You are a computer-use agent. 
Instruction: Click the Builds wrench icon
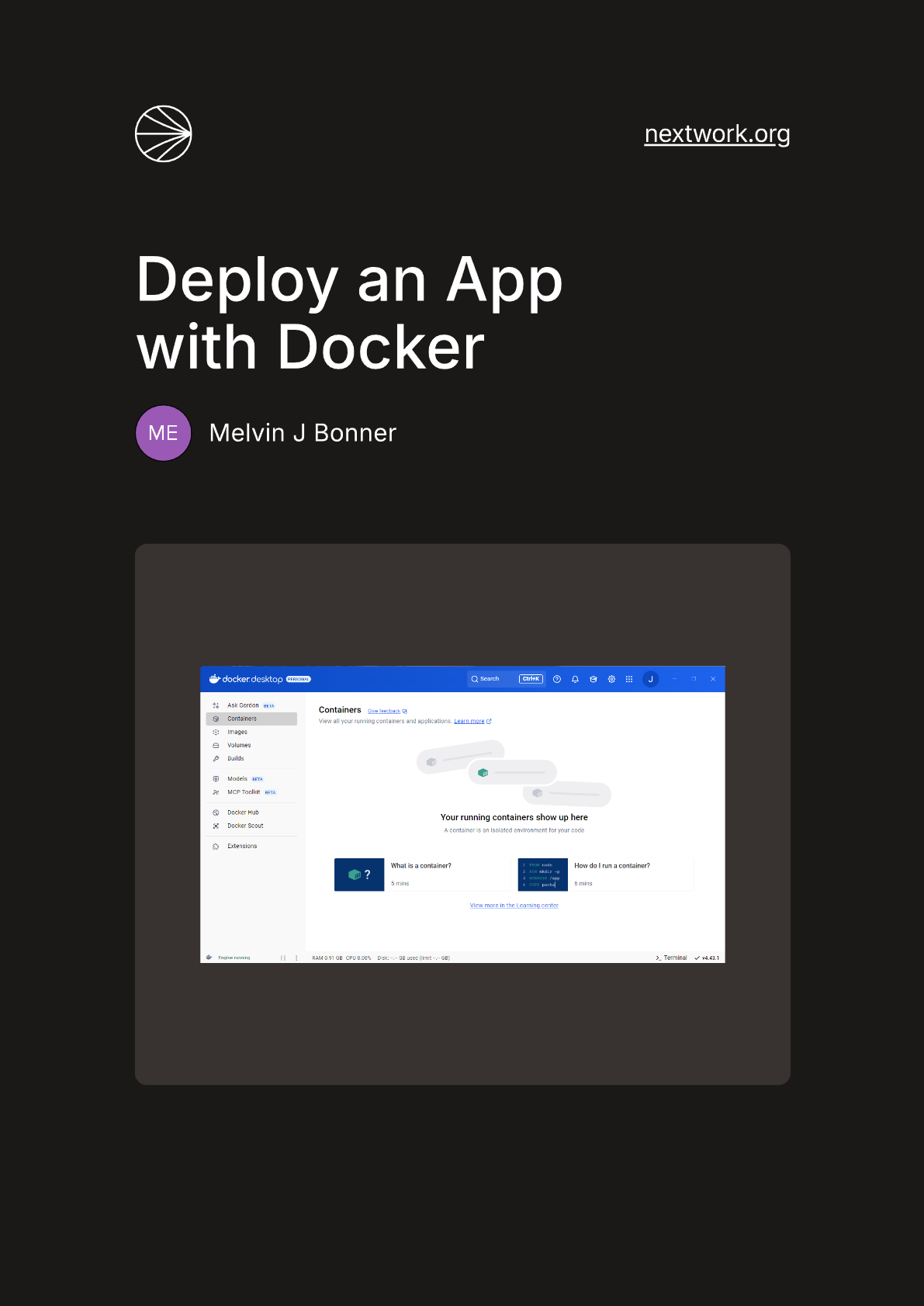click(x=216, y=758)
